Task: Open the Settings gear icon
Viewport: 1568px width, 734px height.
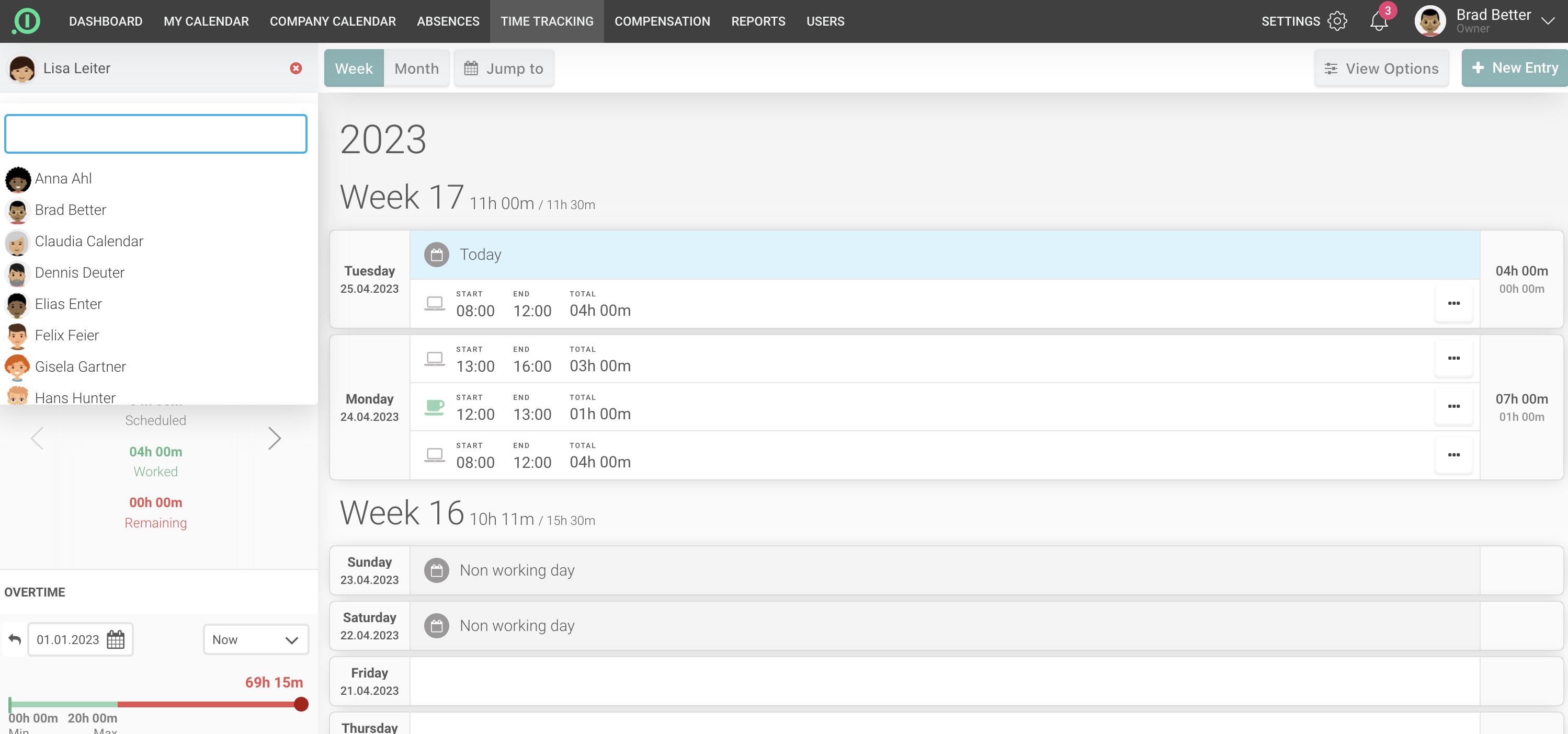Action: click(1337, 21)
